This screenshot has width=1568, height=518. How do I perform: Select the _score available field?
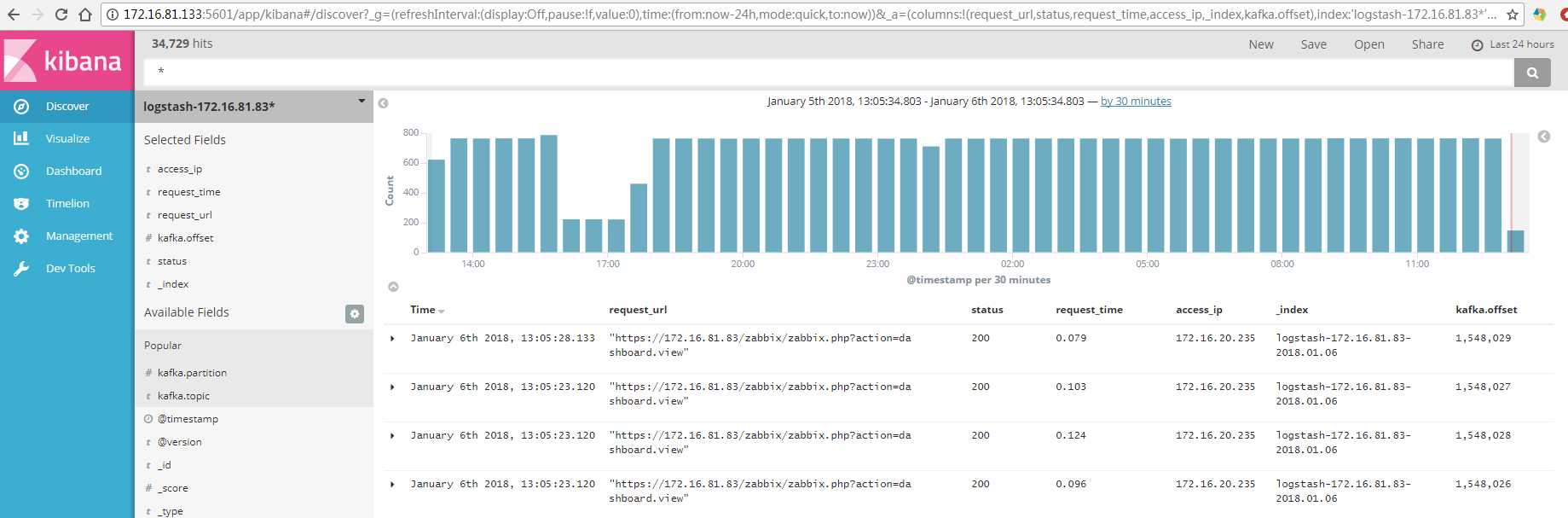coord(172,488)
